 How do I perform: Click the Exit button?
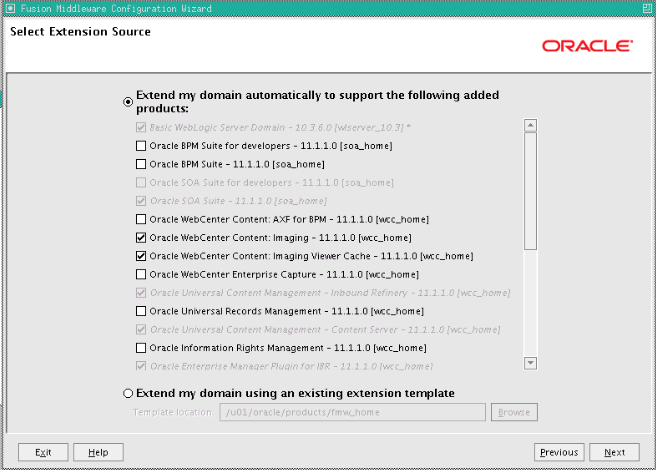point(43,452)
